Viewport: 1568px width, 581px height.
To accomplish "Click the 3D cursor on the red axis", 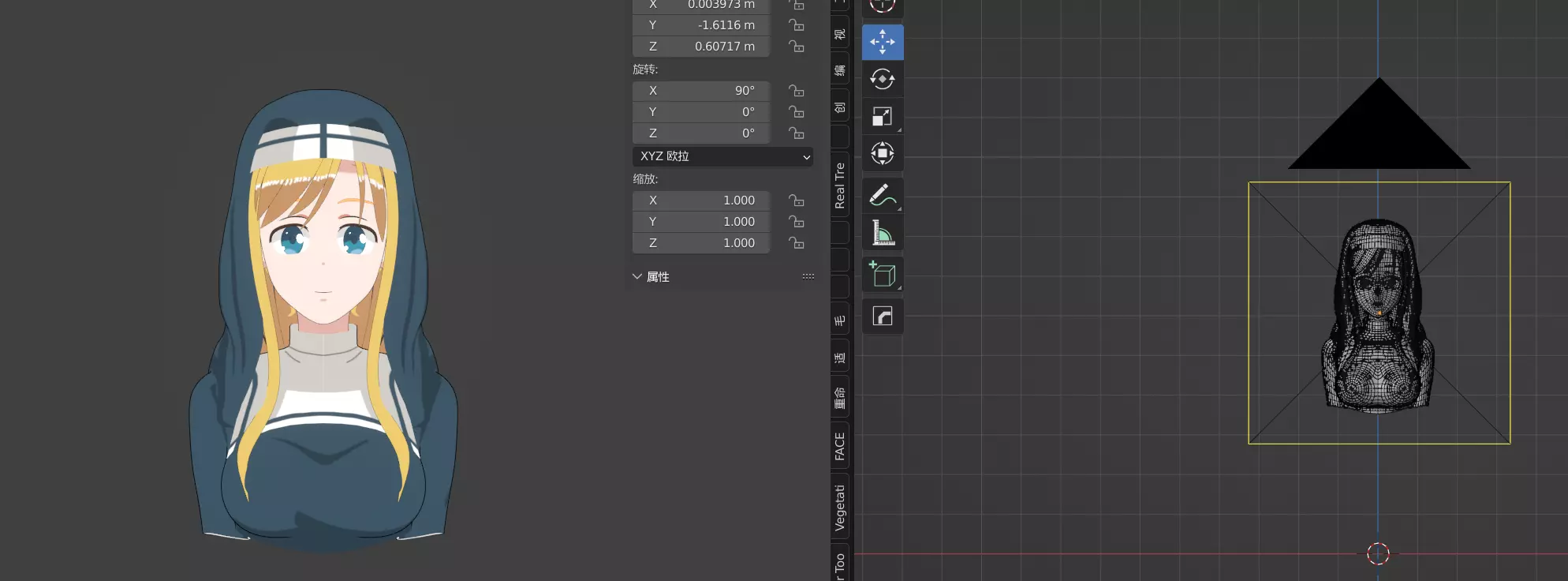I will click(1378, 553).
